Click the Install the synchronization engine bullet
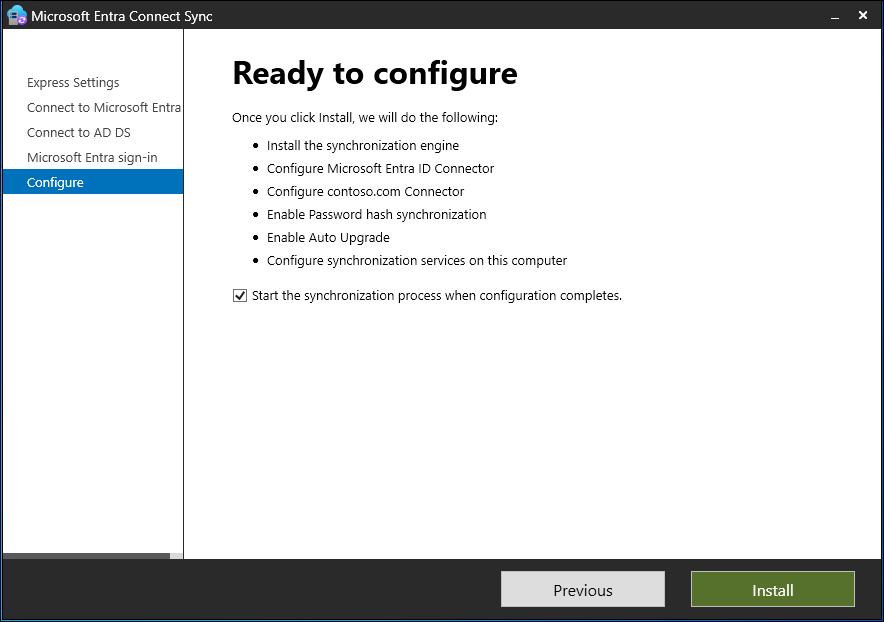This screenshot has width=884, height=622. [362, 145]
